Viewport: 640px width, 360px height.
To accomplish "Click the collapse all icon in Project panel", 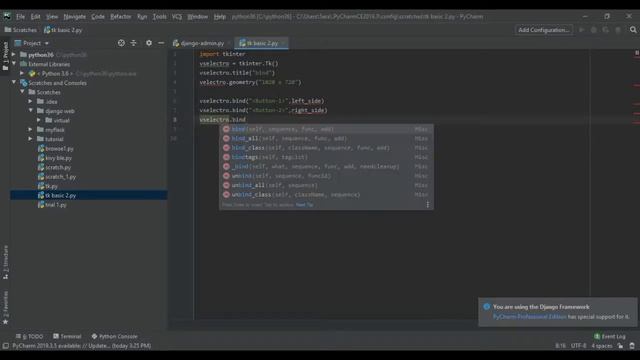I will [x=133, y=43].
